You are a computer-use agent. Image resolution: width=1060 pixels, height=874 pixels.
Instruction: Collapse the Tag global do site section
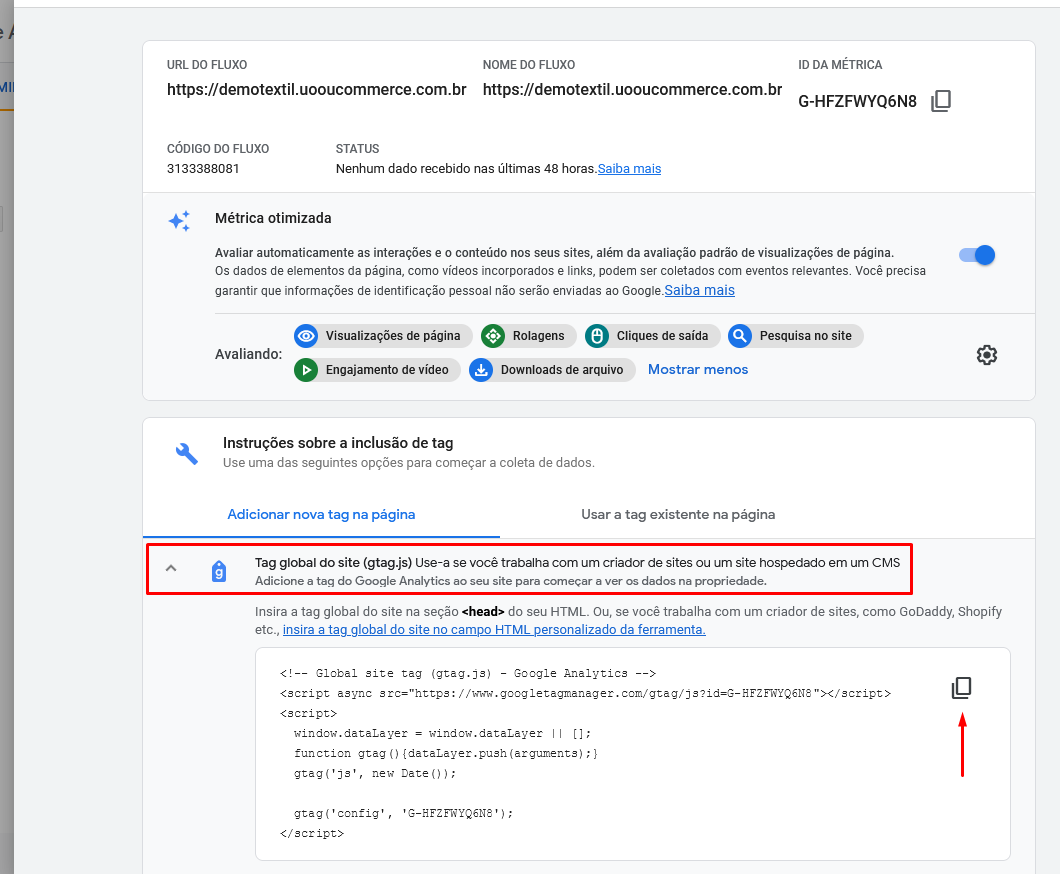[x=171, y=568]
